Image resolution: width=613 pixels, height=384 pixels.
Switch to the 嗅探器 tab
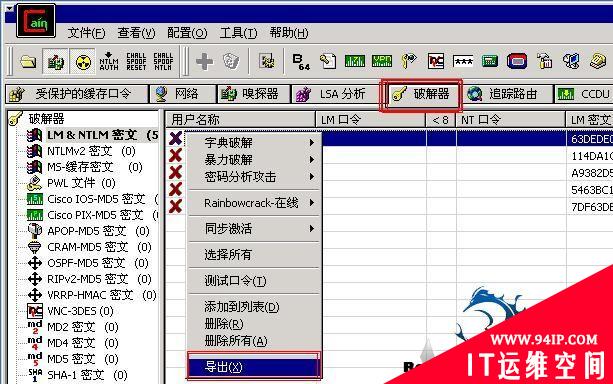coord(254,94)
